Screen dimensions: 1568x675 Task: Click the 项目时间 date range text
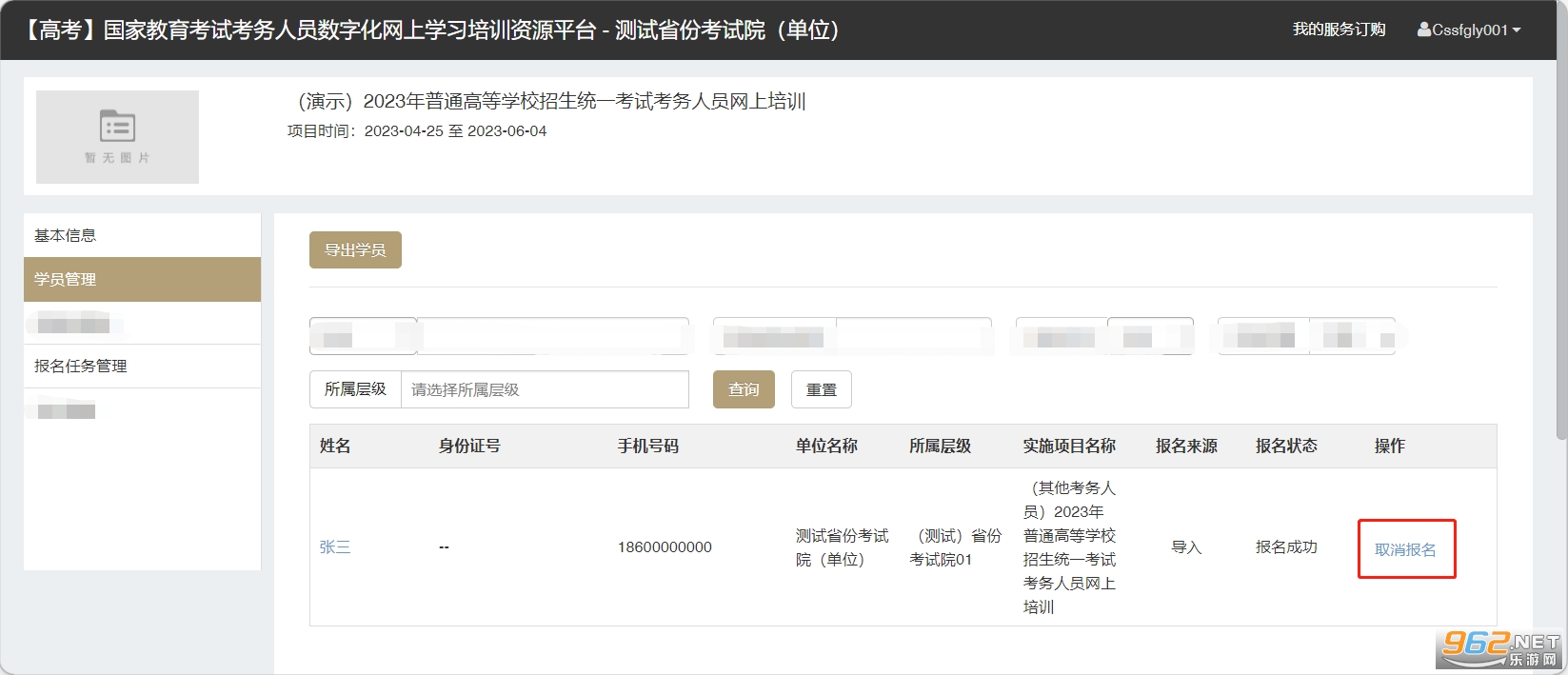417,131
